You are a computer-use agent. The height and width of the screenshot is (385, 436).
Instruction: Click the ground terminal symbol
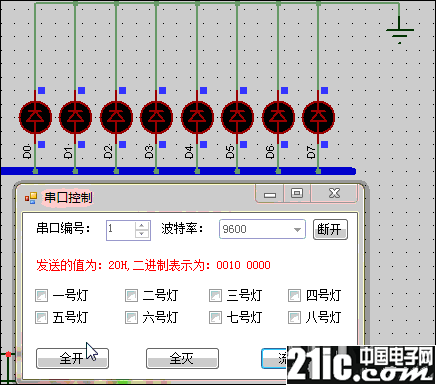pyautogui.click(x=400, y=32)
